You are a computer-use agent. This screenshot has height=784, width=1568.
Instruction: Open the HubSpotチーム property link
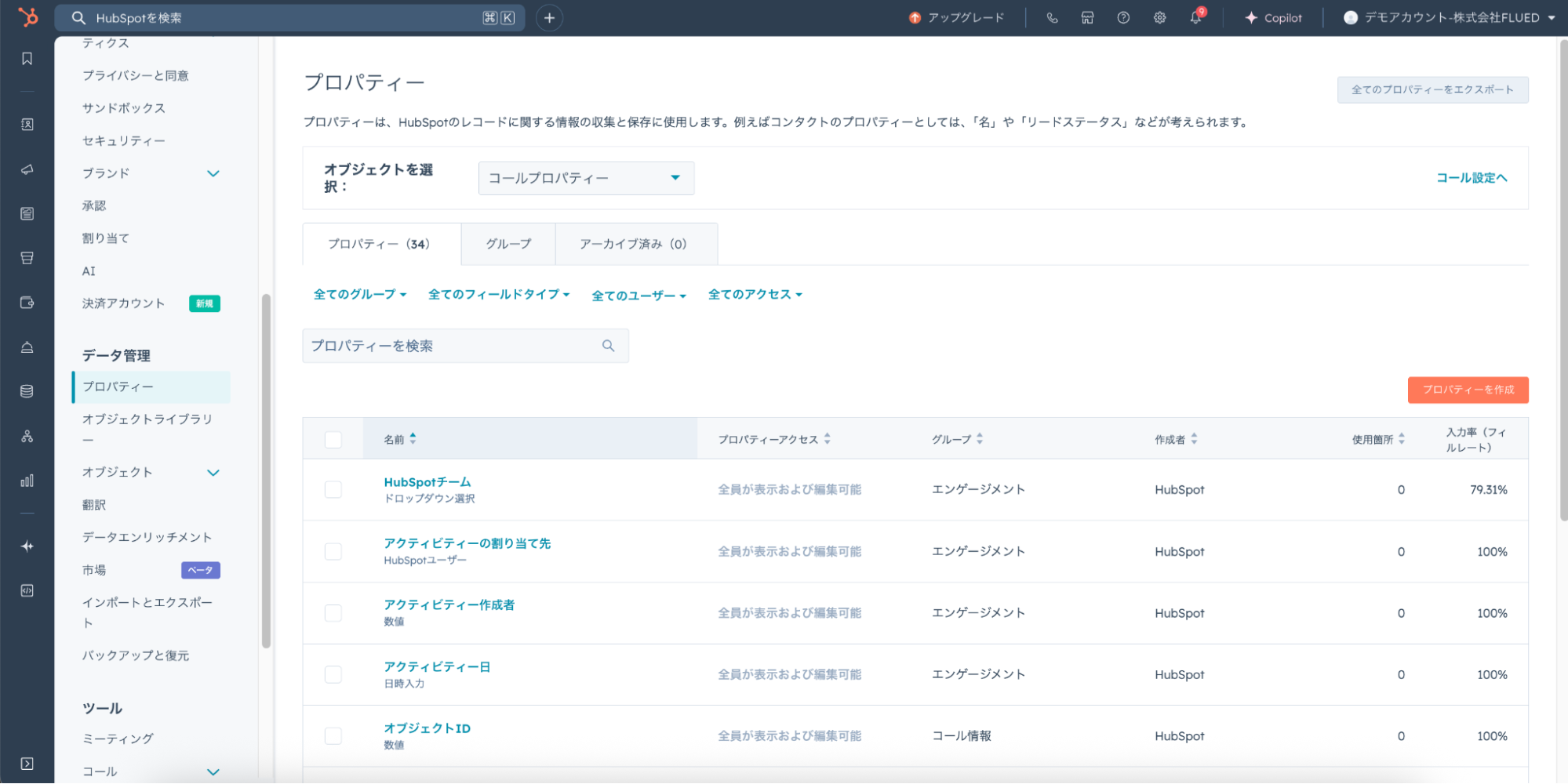point(427,482)
